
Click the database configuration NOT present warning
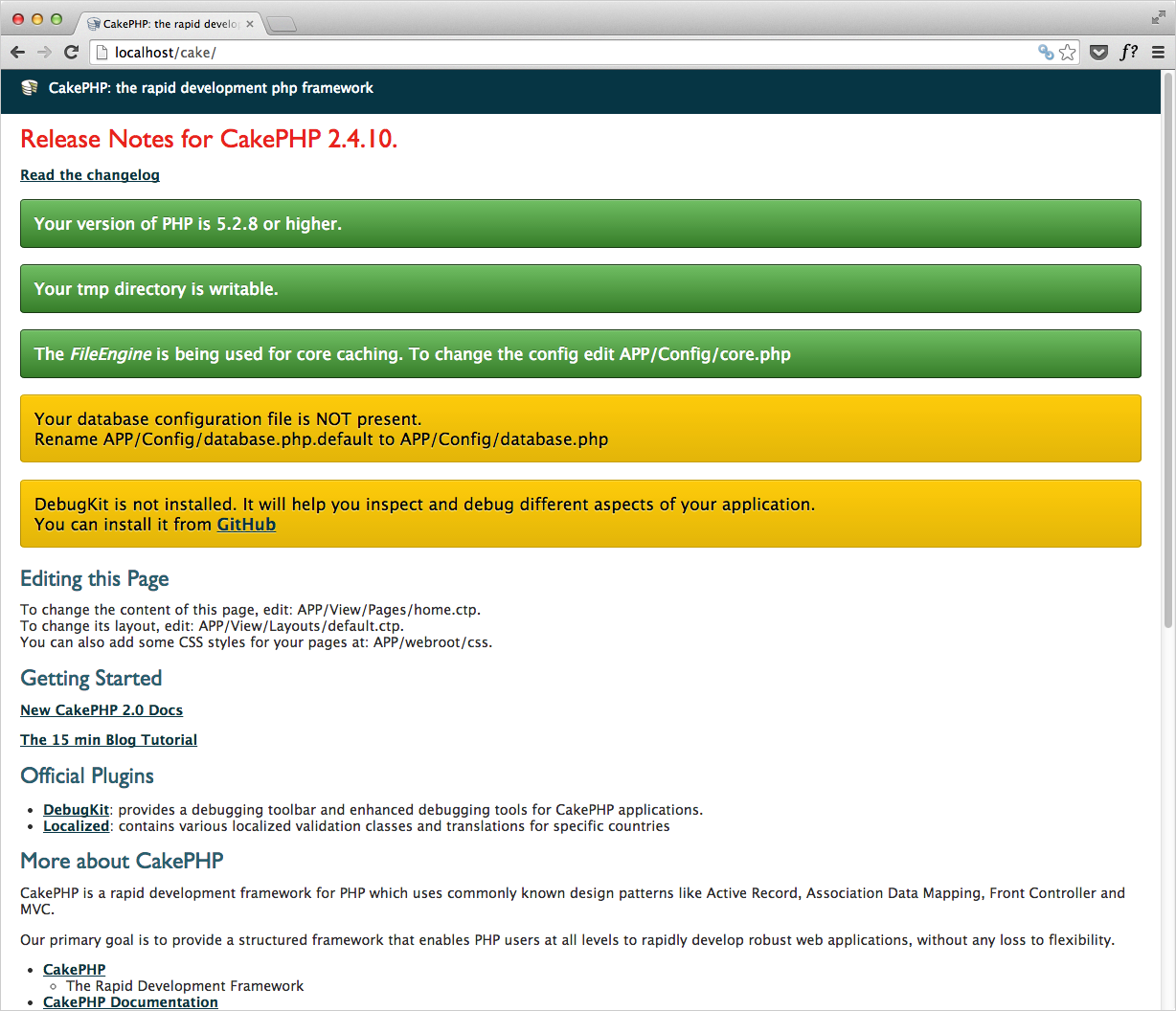580,429
